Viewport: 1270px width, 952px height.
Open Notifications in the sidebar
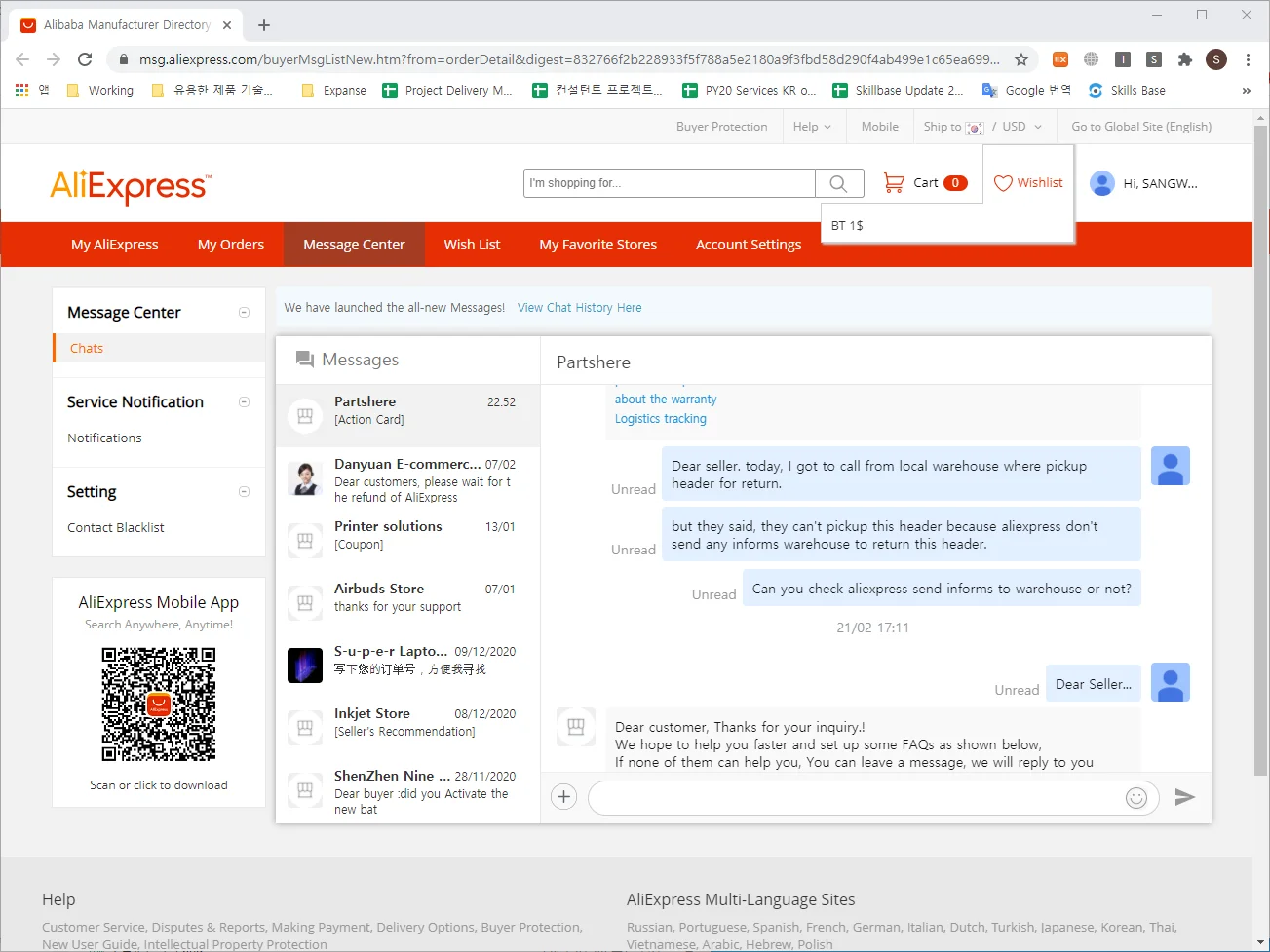pos(104,438)
